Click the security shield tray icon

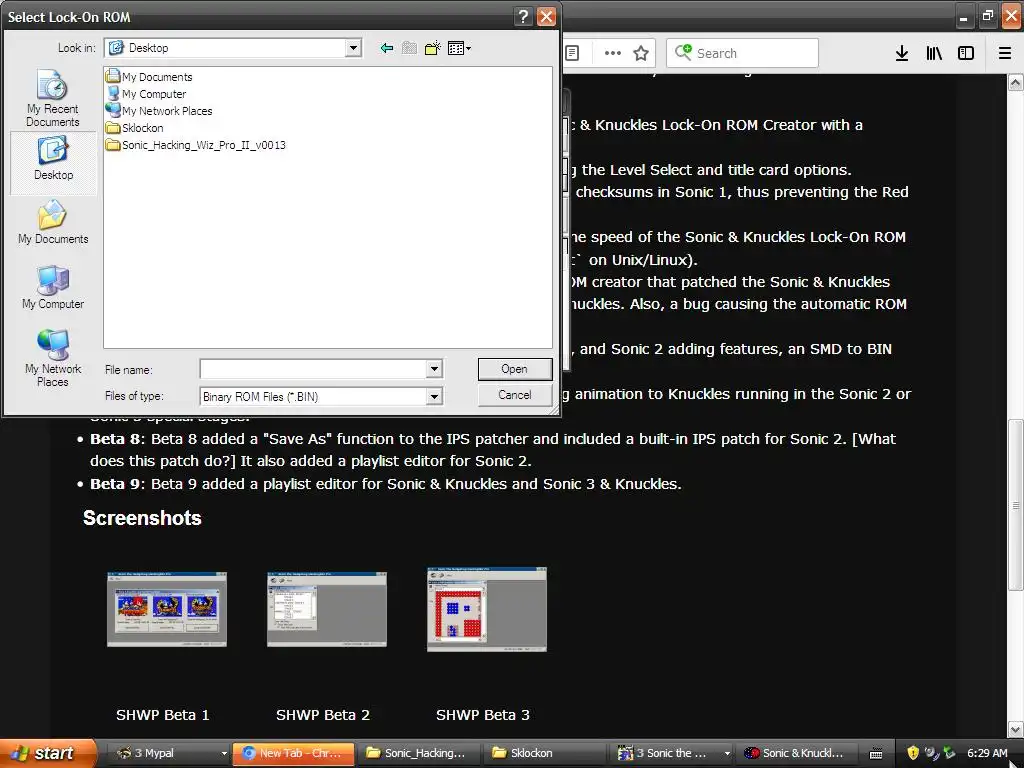pyautogui.click(x=912, y=753)
